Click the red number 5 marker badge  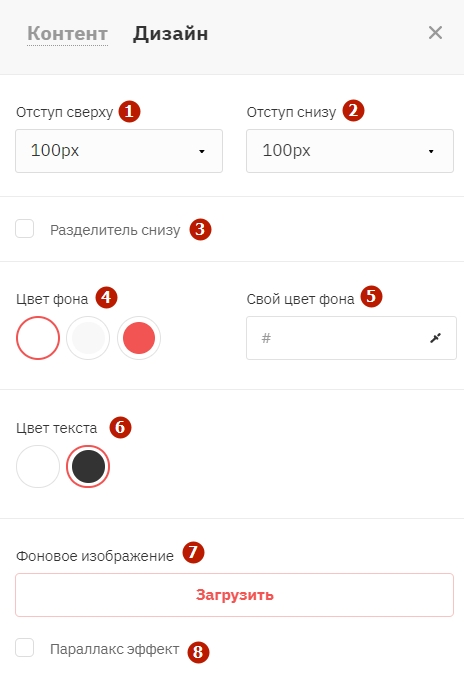click(x=371, y=297)
